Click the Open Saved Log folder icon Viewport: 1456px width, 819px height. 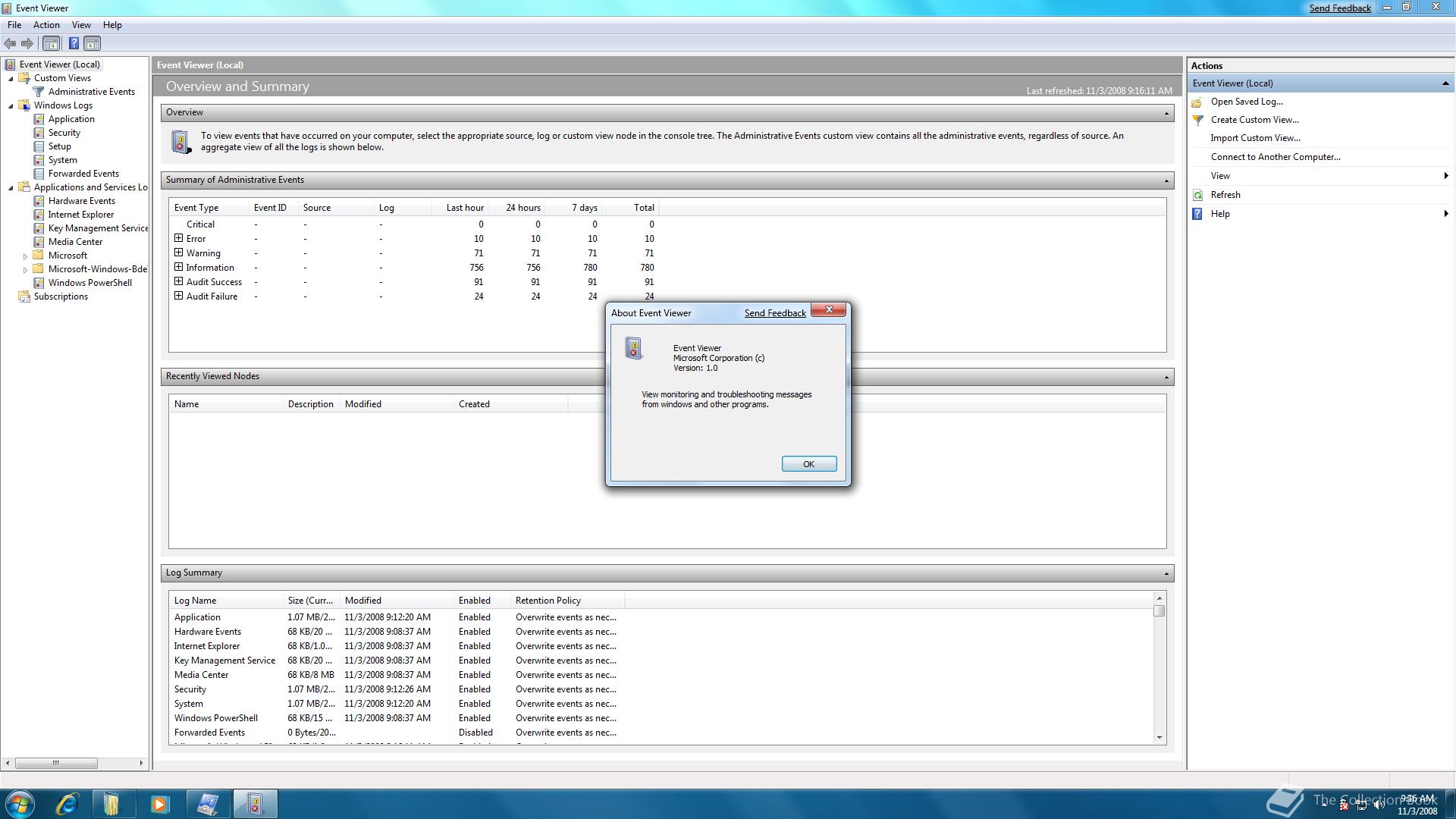(x=1197, y=102)
